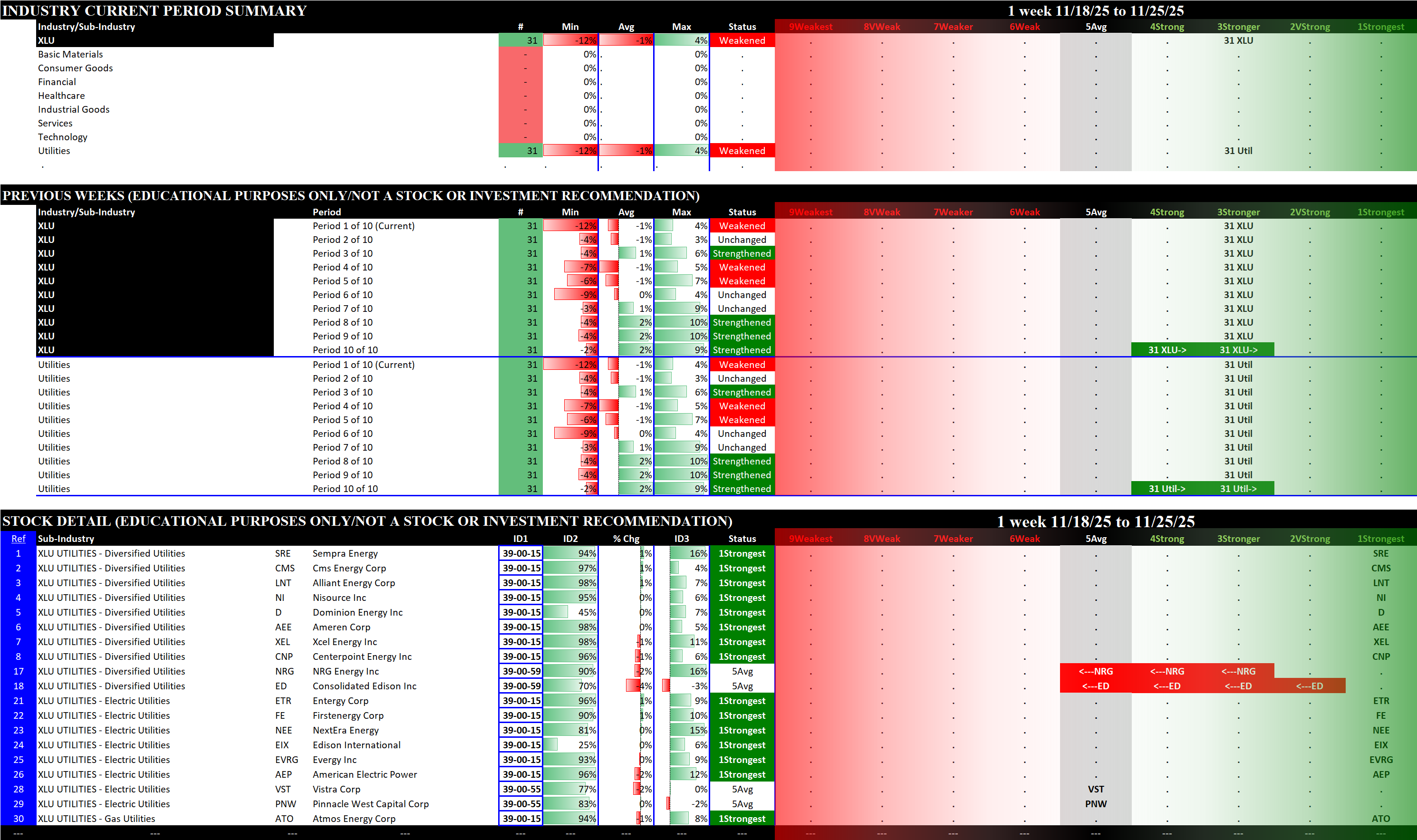The width and height of the screenshot is (1417, 840).
Task: Click the Ref hyperlink header
Action: tap(18, 539)
